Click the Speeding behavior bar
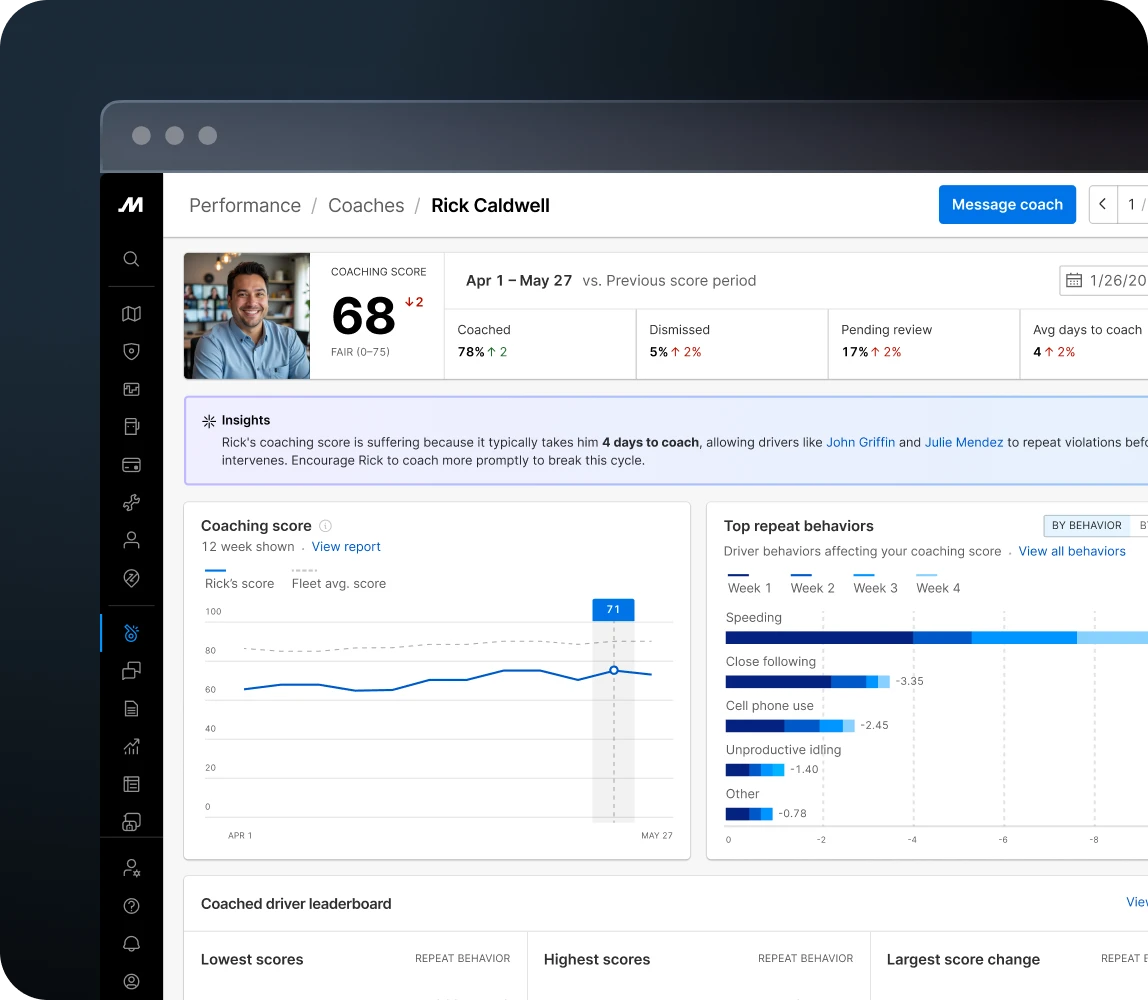The image size is (1148, 1000). pos(936,638)
